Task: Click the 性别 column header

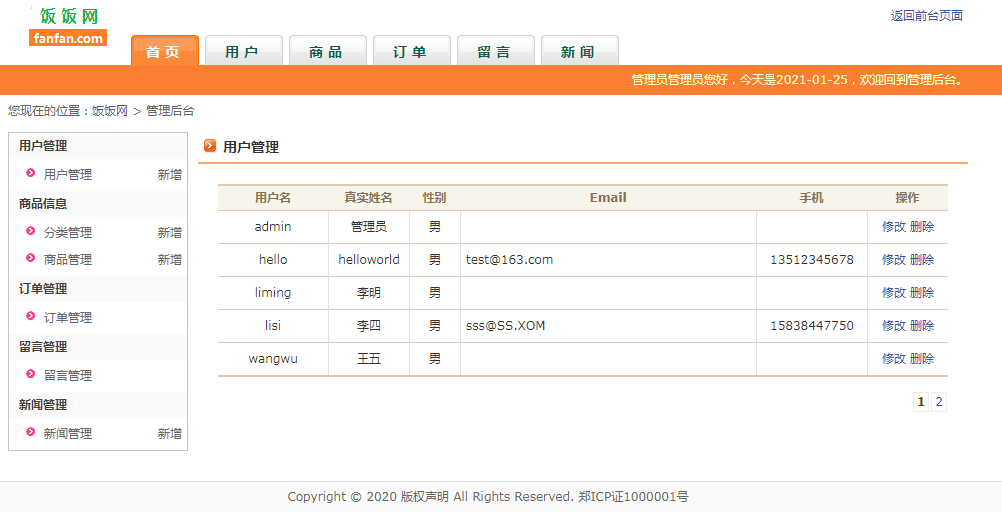Action: pos(435,198)
